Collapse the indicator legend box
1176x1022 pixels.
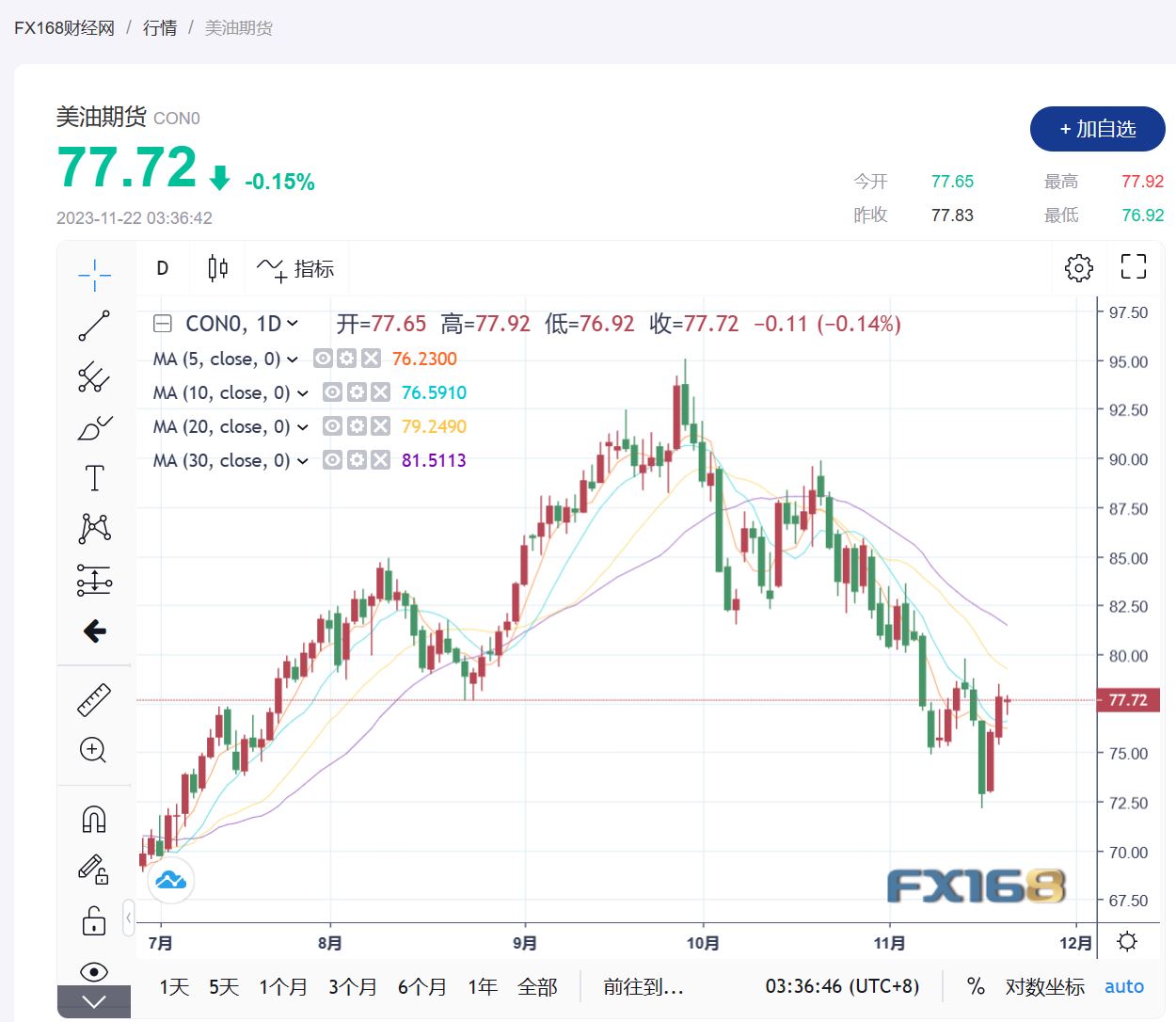[x=163, y=324]
